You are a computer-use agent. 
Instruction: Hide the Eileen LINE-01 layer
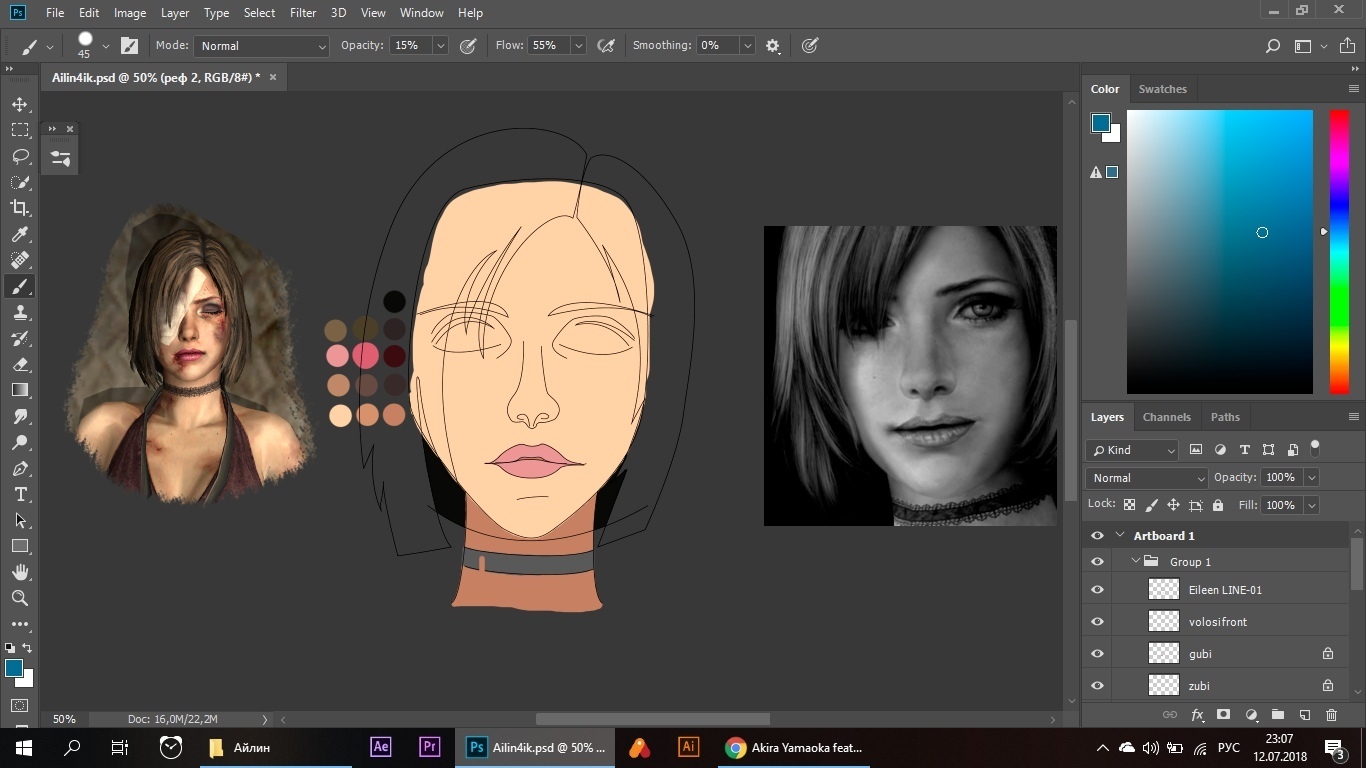1097,590
